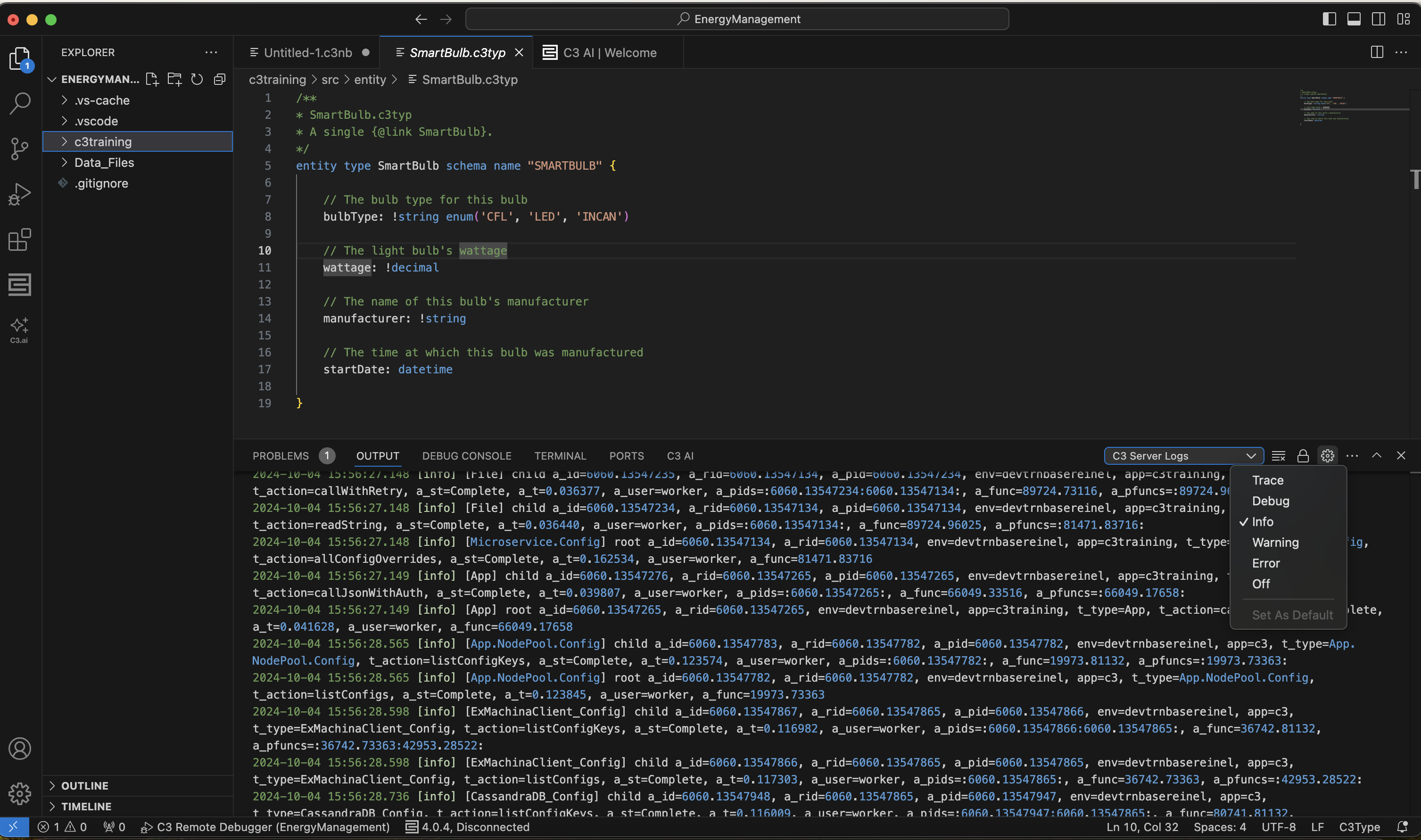Click New File icon in Explorer

(152, 79)
